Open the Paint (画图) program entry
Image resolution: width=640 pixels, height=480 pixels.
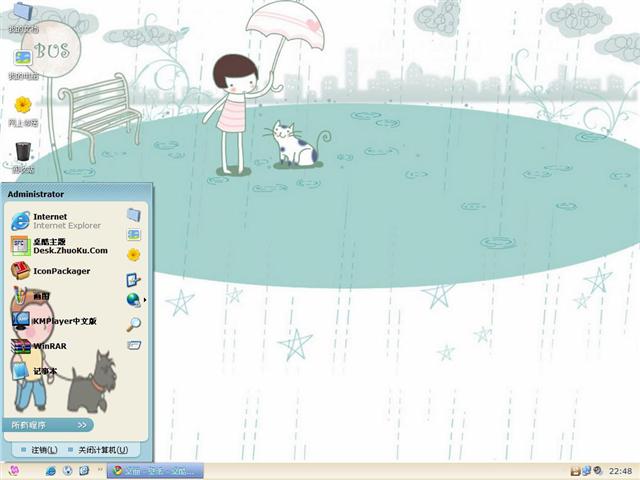click(31, 296)
